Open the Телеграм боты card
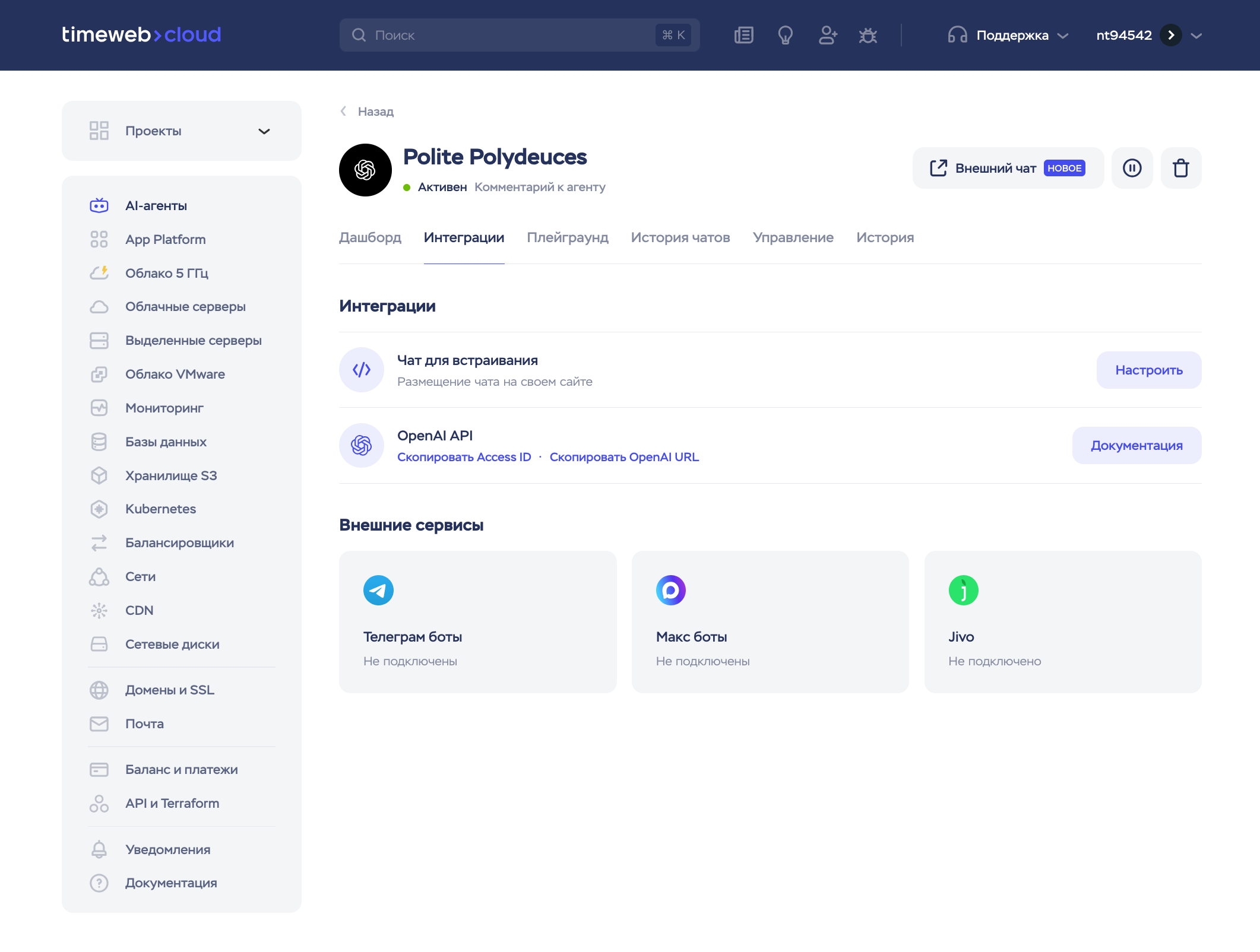 click(x=477, y=621)
